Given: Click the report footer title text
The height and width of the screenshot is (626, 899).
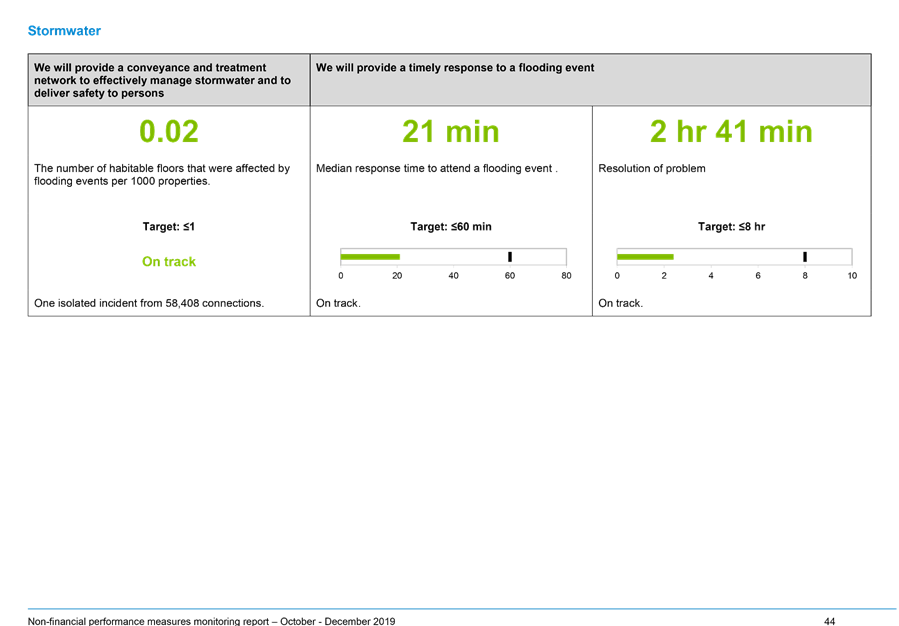Looking at the screenshot, I should (212, 621).
